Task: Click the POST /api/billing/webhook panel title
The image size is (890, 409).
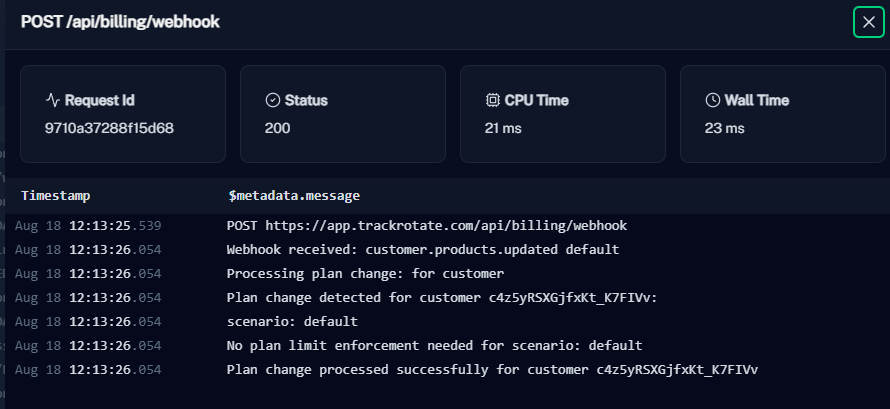Action: click(x=120, y=21)
